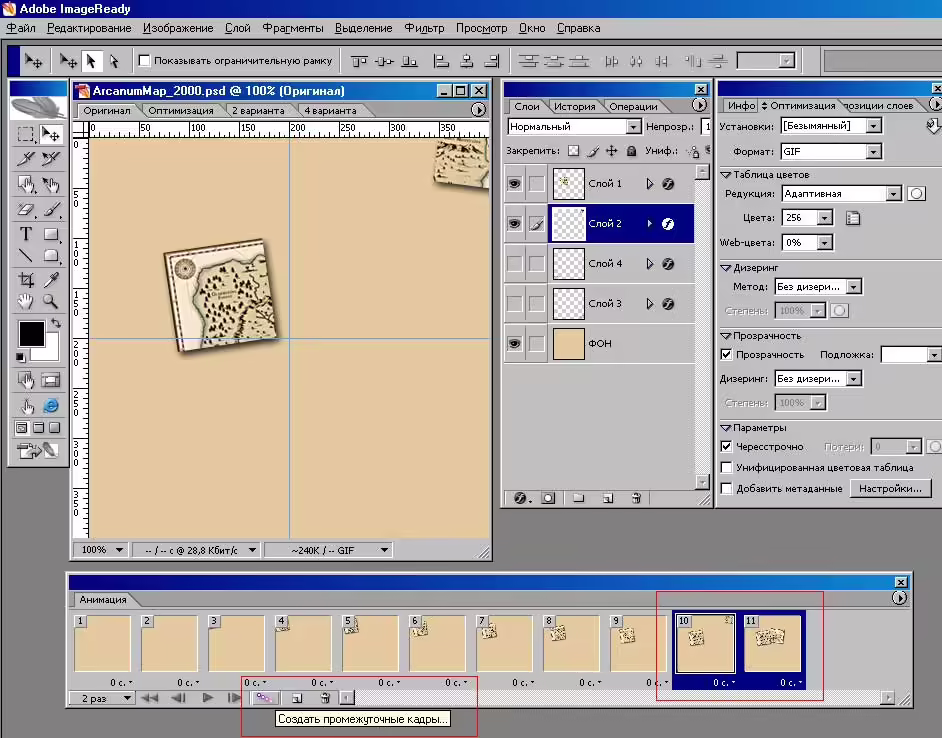Open the Фильтр menu
This screenshot has height=738, width=942.
tap(424, 28)
